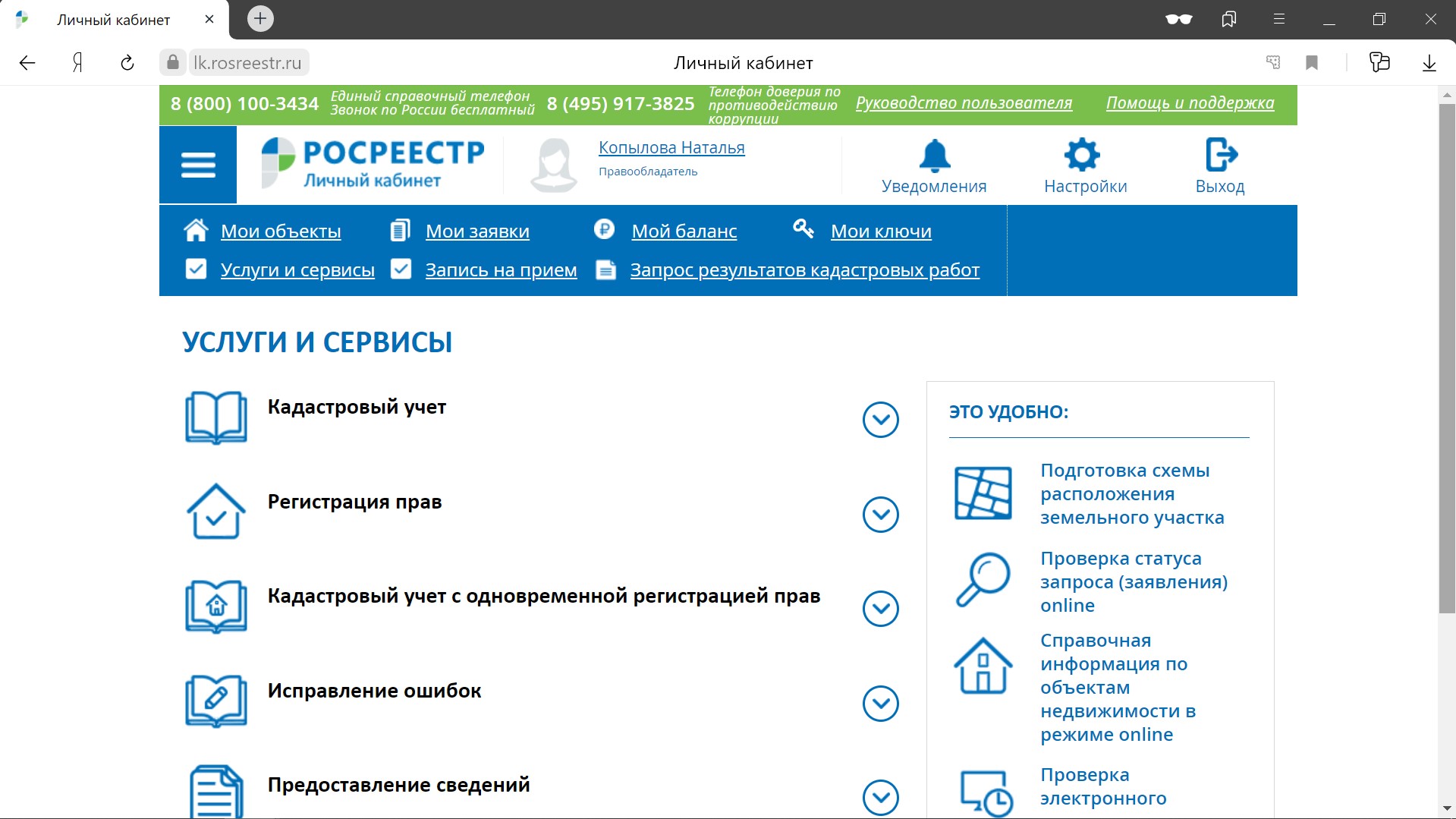Go to Мой баланс menu item
This screenshot has width=1456, height=819.
tap(684, 232)
